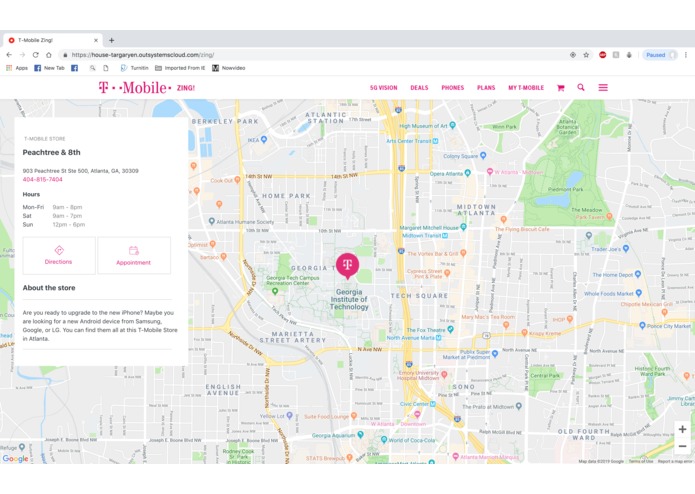Click the Paused profile button
Viewport: 695px width, 494px height.
[660, 55]
